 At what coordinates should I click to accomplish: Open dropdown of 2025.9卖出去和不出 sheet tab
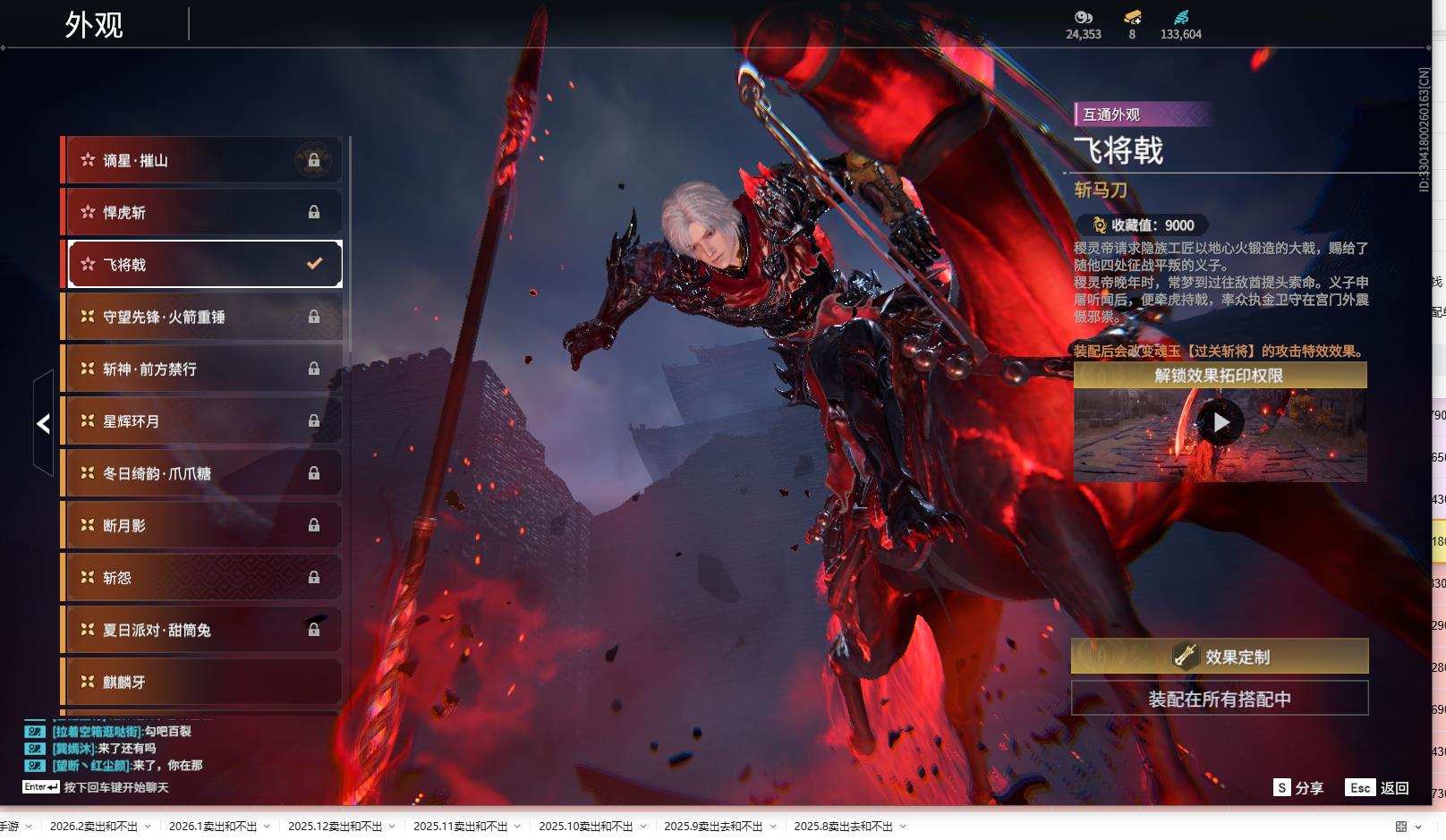[773, 827]
